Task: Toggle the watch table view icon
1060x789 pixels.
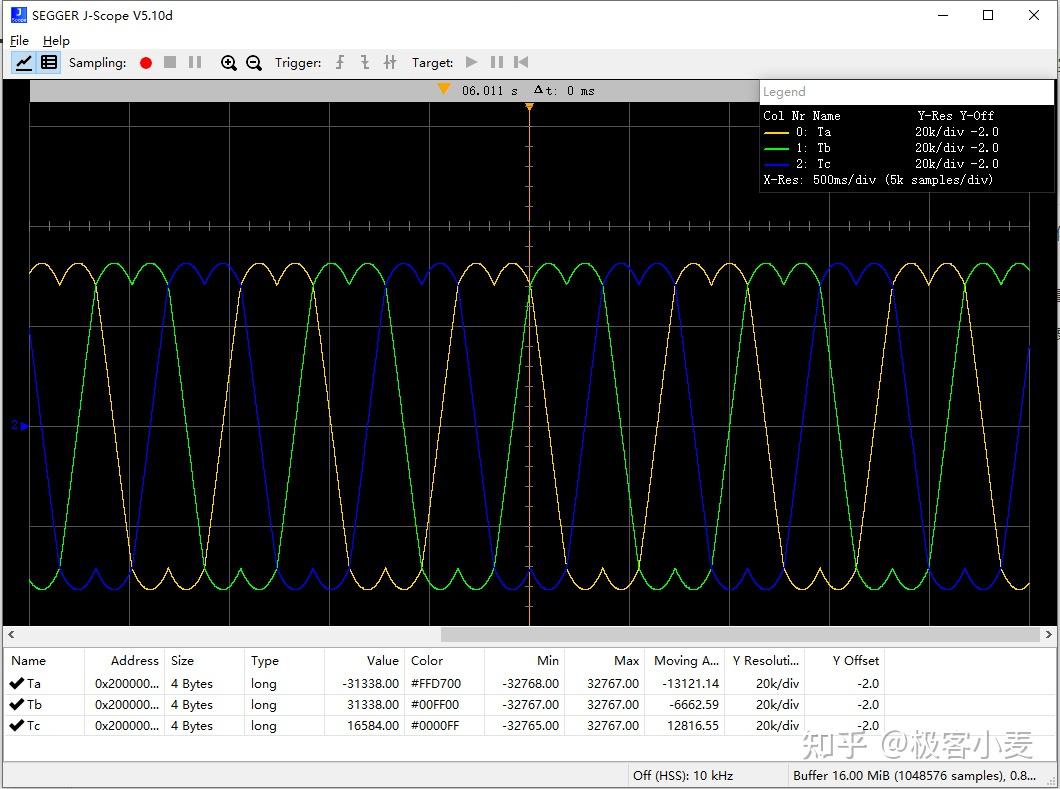Action: pos(48,62)
